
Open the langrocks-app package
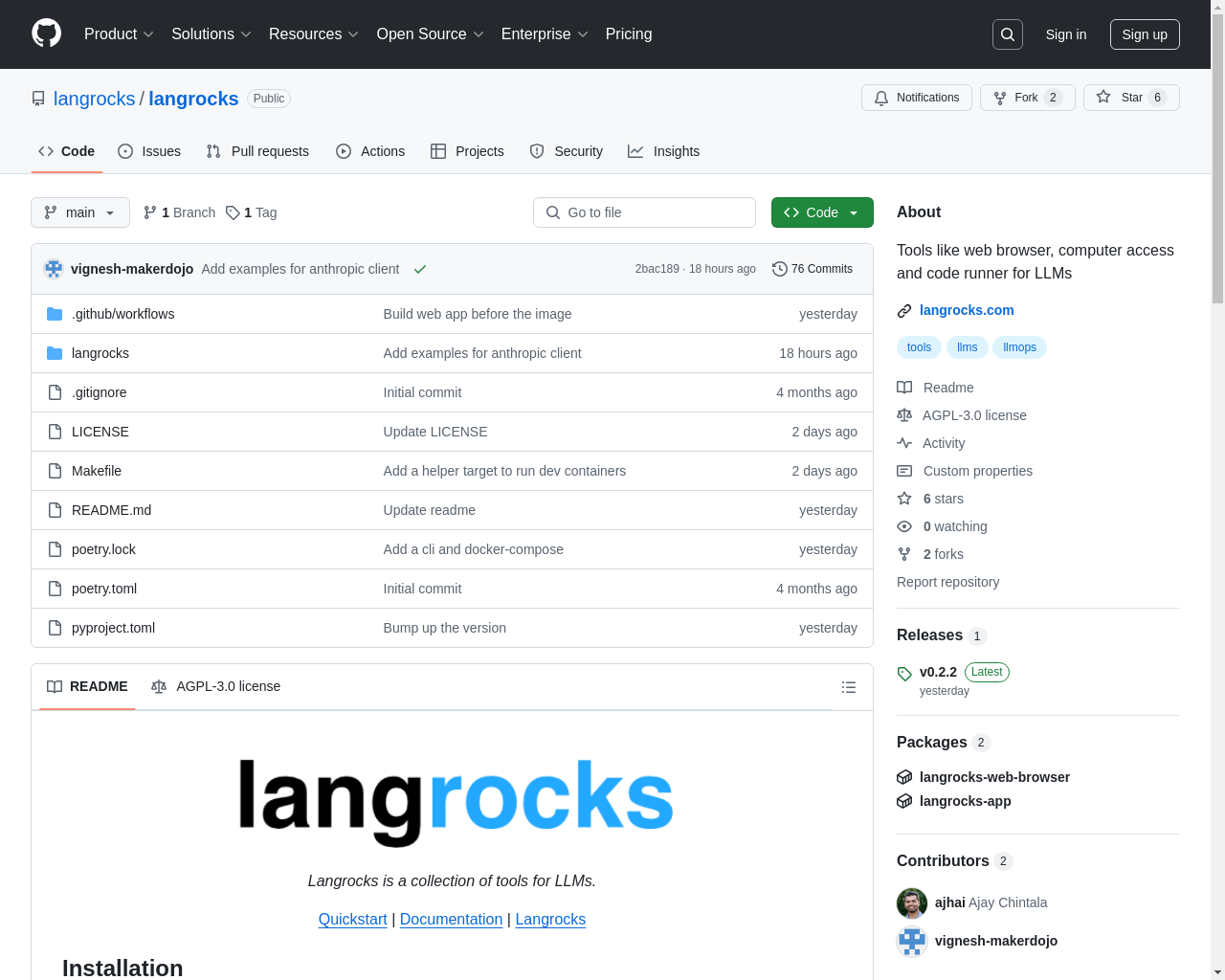[x=965, y=801]
